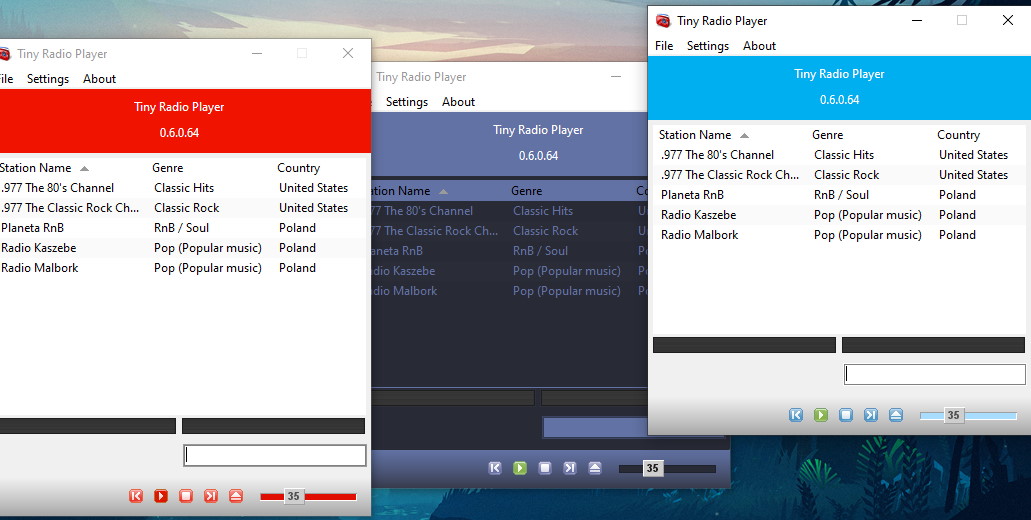
Task: Select Planeta RnB in red window
Action: [183, 227]
